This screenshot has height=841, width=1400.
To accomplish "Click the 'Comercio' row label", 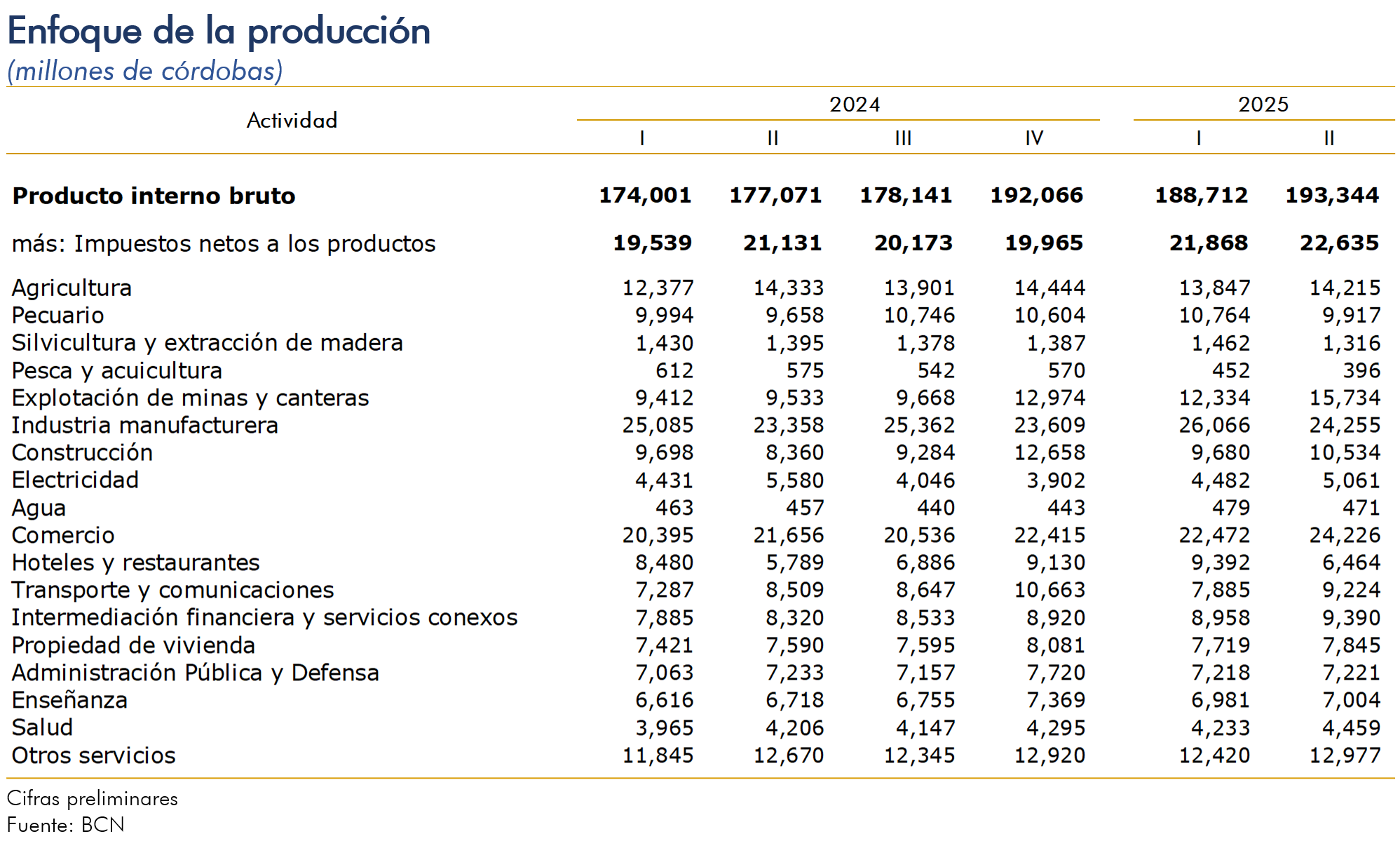I will pos(63,535).
